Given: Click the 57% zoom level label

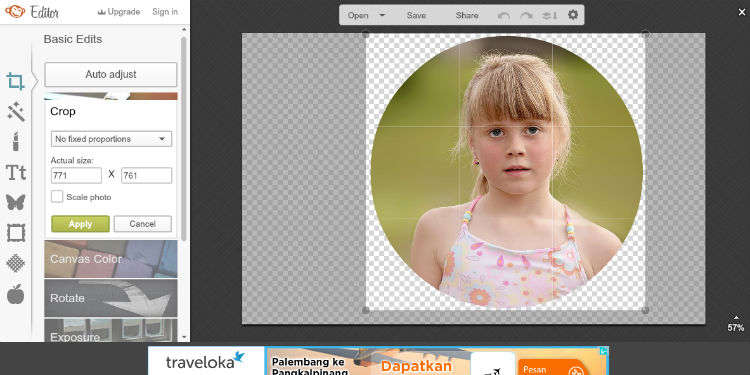Looking at the screenshot, I should (x=736, y=328).
